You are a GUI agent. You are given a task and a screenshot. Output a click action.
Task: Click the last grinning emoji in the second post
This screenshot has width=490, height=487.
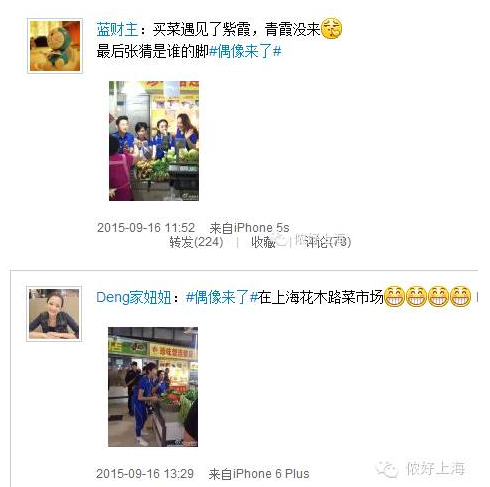pyautogui.click(x=461, y=296)
